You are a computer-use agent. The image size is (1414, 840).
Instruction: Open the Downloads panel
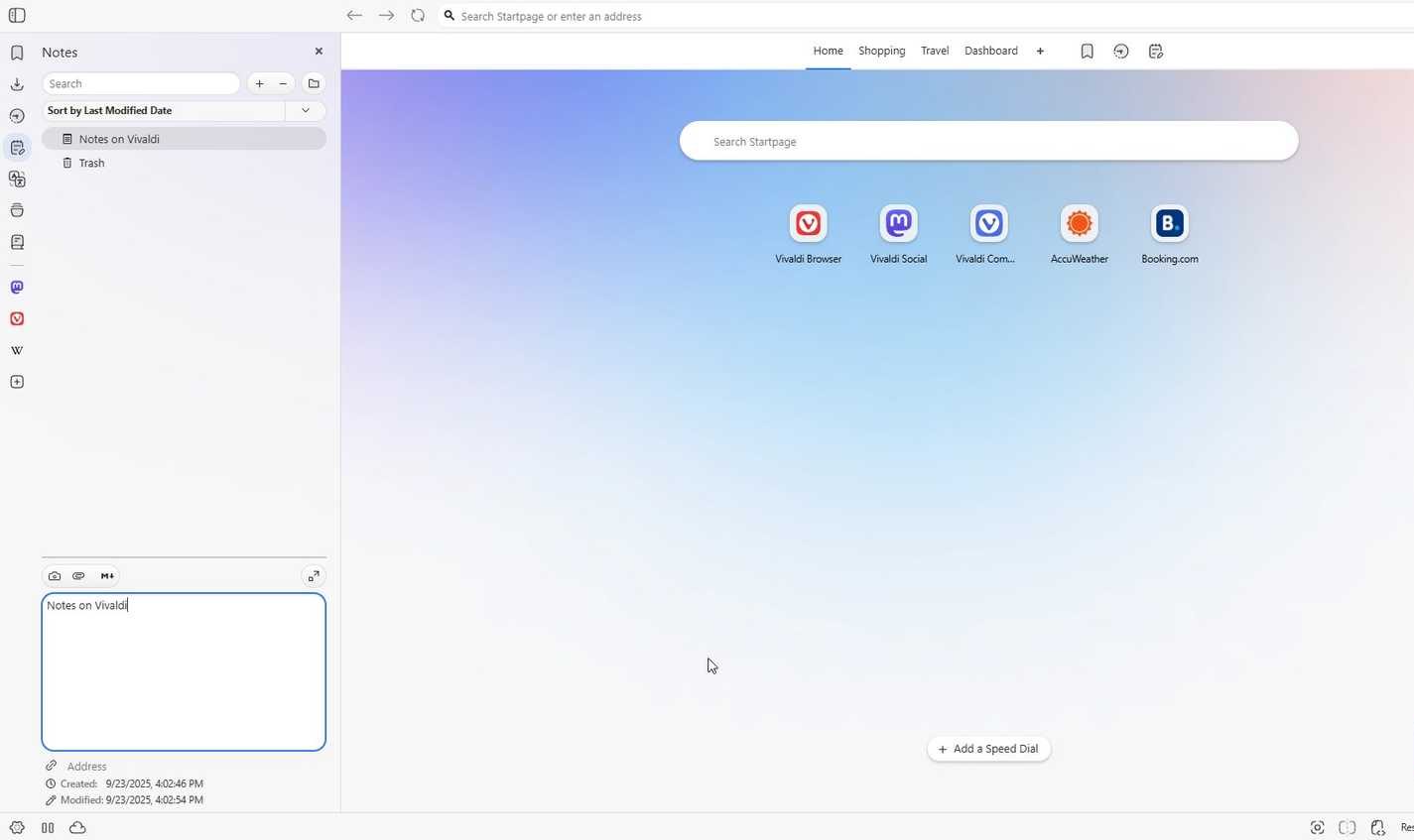(x=16, y=83)
